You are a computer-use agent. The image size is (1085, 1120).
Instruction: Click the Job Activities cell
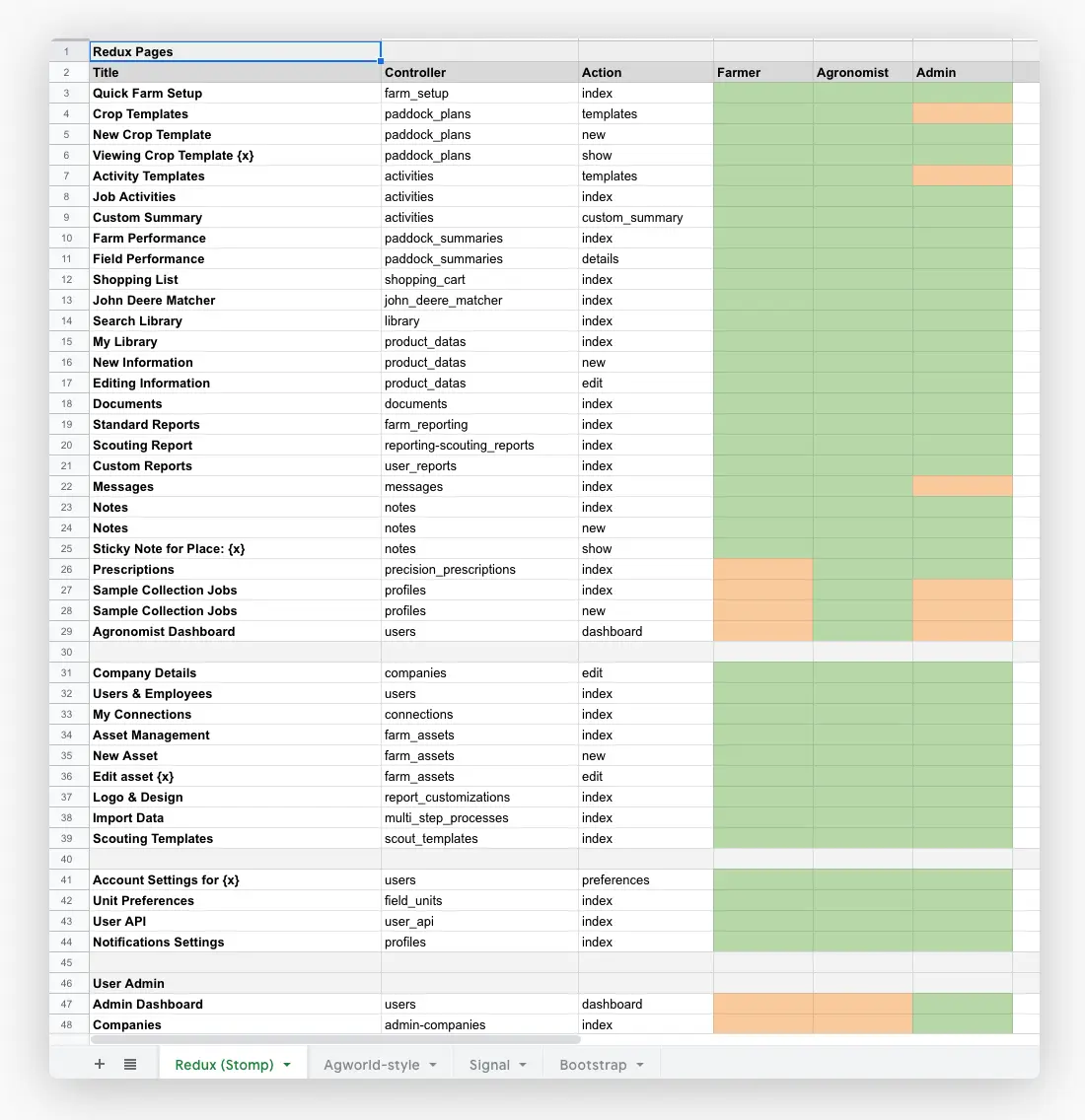236,196
